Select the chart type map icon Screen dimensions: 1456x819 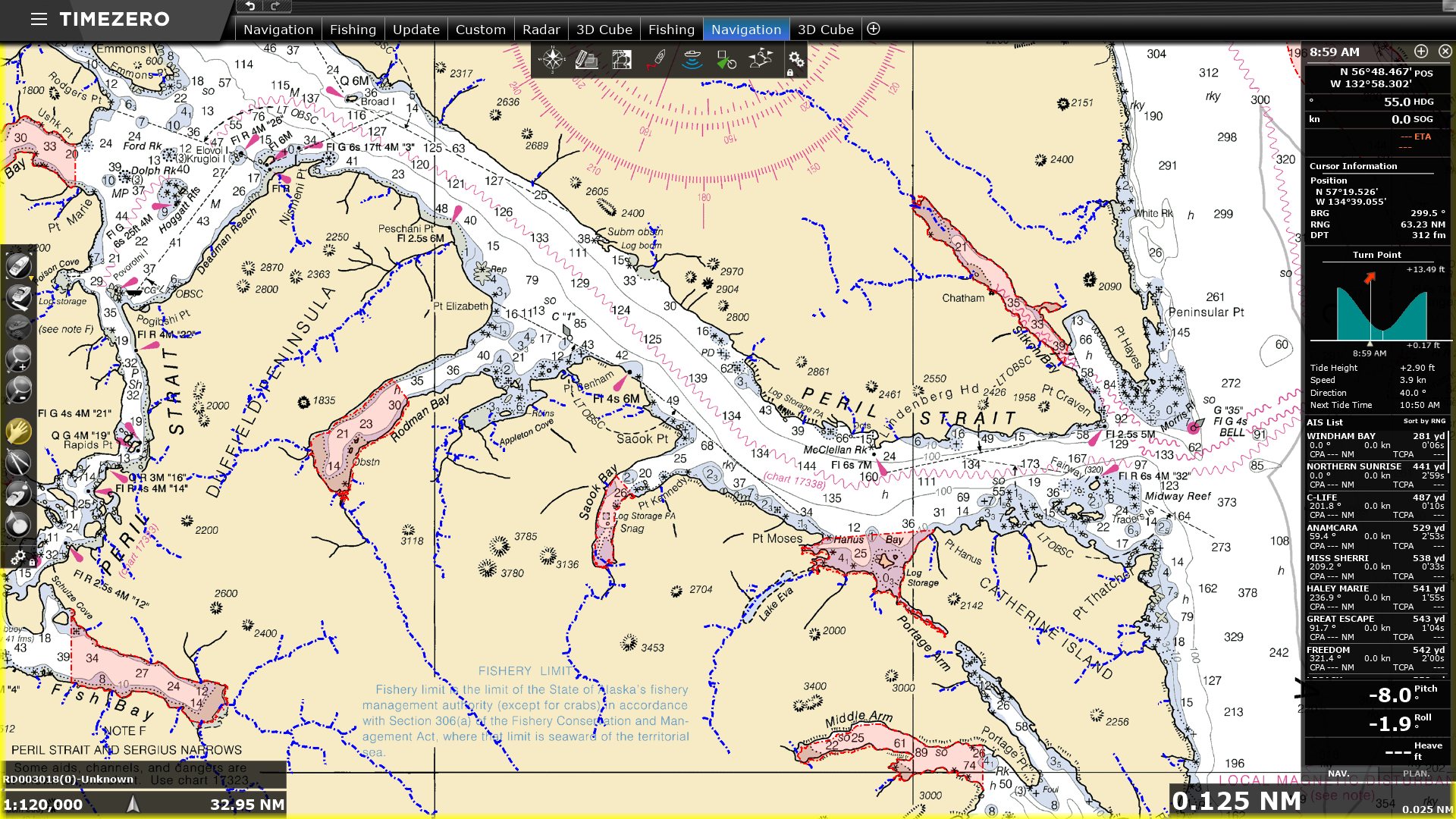[x=622, y=59]
